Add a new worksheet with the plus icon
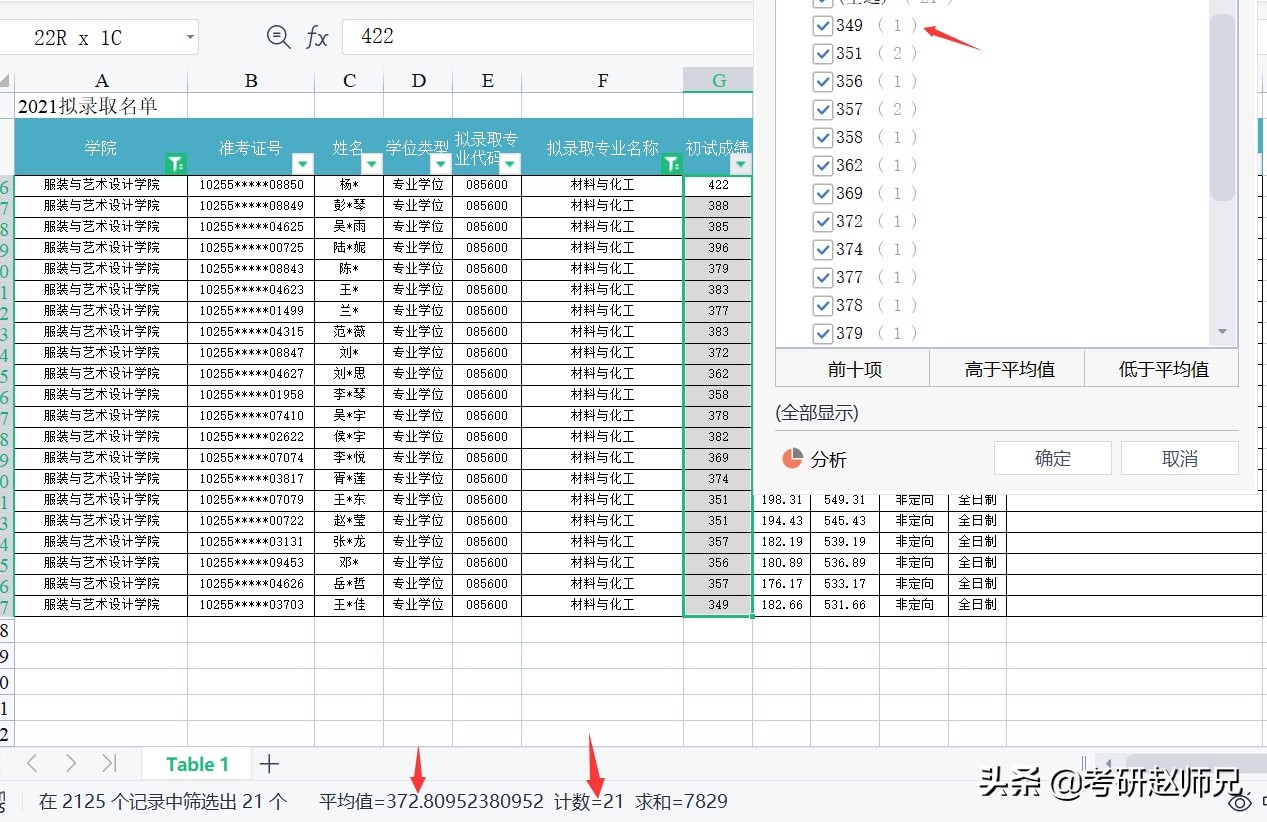The height and width of the screenshot is (822, 1267). (267, 763)
